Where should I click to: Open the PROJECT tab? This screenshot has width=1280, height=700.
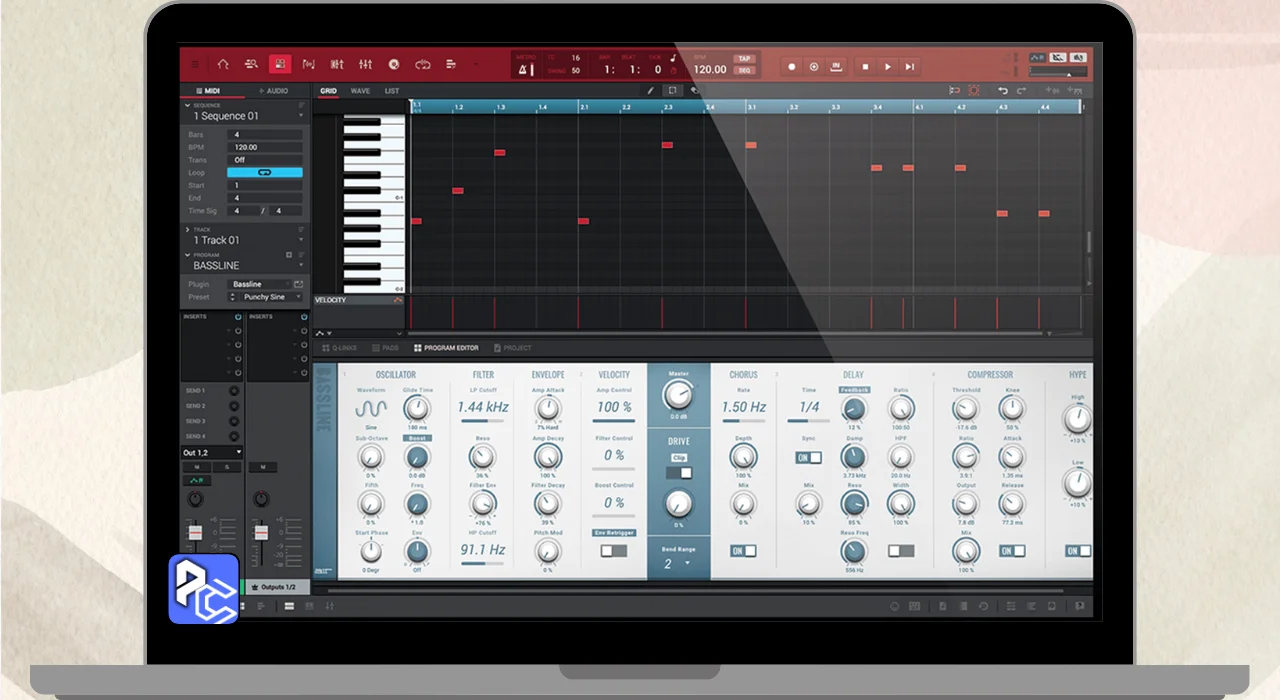pos(513,348)
